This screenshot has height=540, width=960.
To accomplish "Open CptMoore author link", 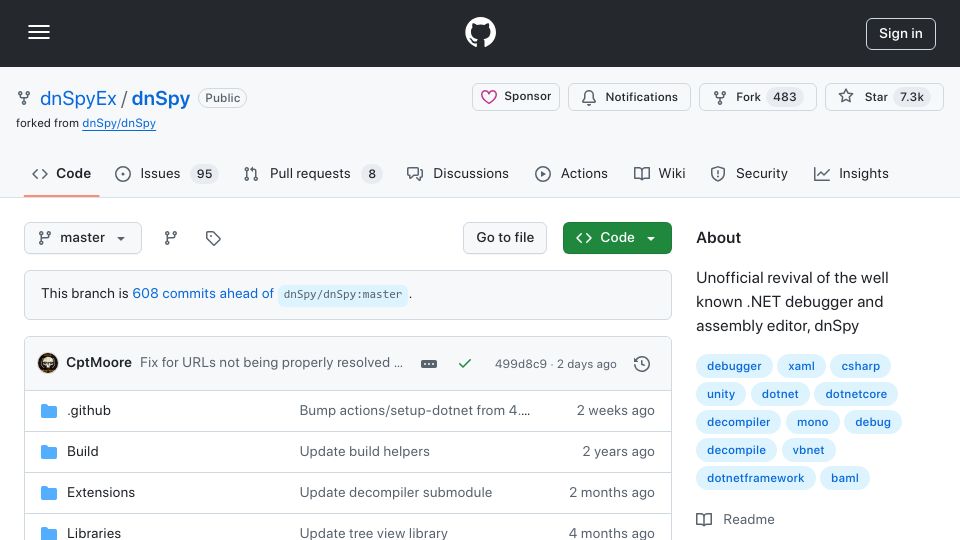I will point(99,362).
